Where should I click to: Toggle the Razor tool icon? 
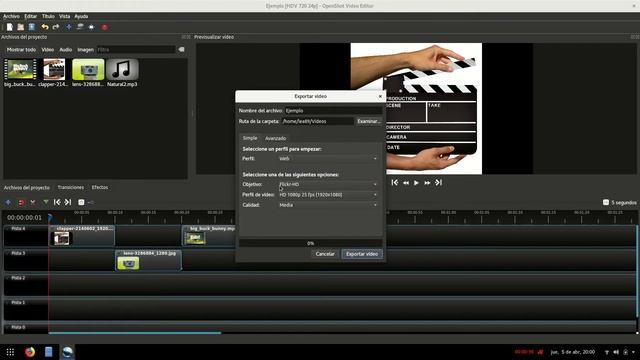pyautogui.click(x=33, y=202)
